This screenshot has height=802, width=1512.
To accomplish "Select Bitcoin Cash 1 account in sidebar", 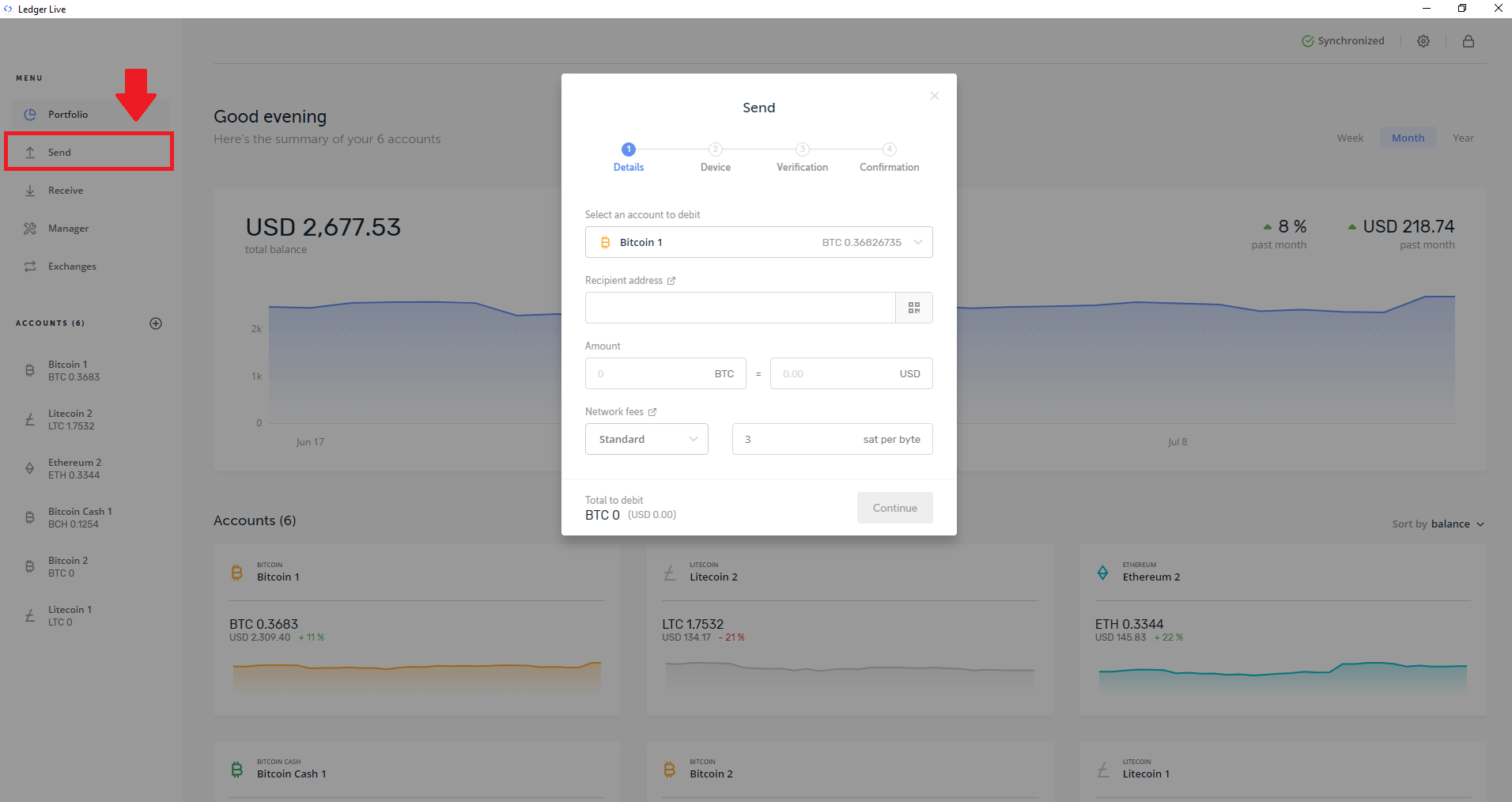I will click(x=90, y=518).
